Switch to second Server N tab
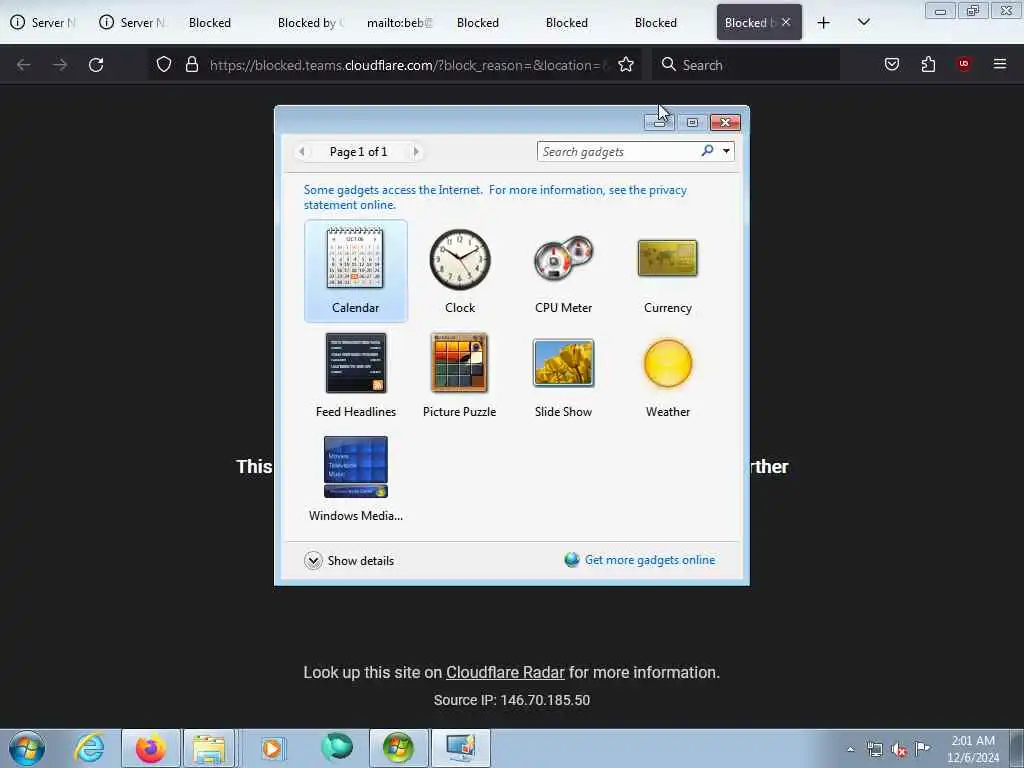The image size is (1024, 768). (133, 23)
